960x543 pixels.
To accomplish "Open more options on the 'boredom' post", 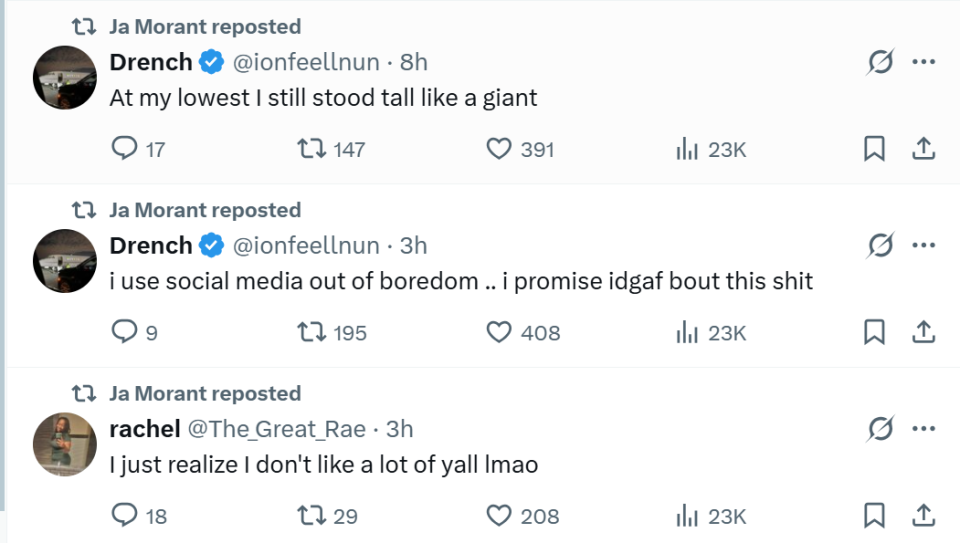I will click(923, 245).
